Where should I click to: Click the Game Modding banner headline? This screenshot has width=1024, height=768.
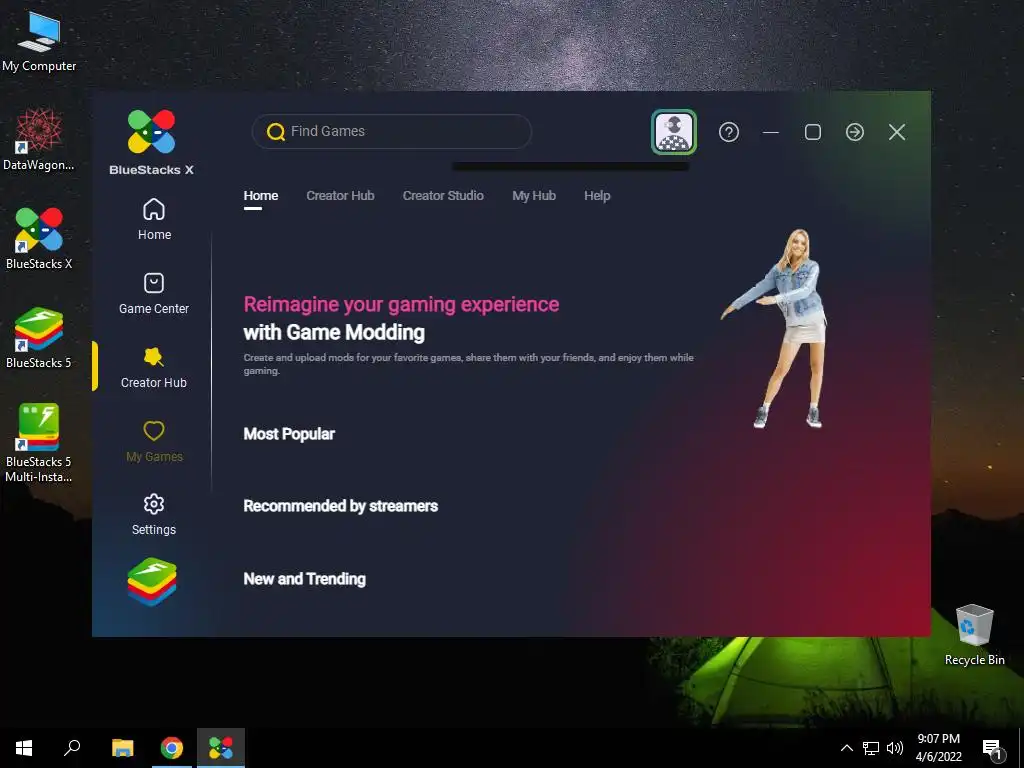click(x=401, y=319)
